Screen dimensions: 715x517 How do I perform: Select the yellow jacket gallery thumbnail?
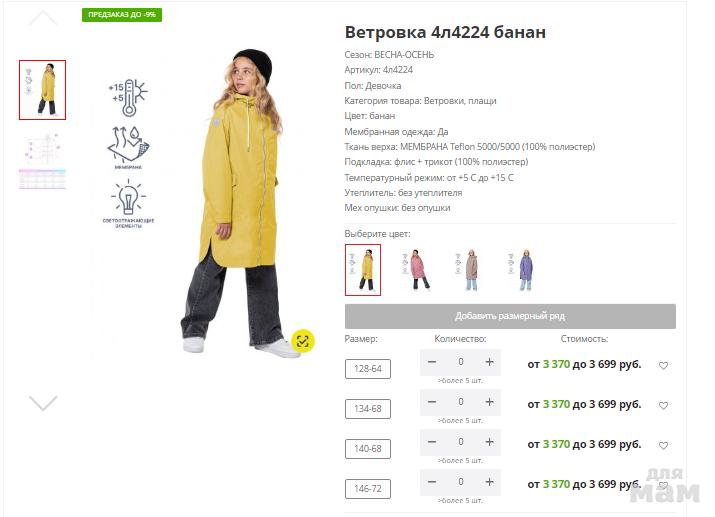(42, 90)
